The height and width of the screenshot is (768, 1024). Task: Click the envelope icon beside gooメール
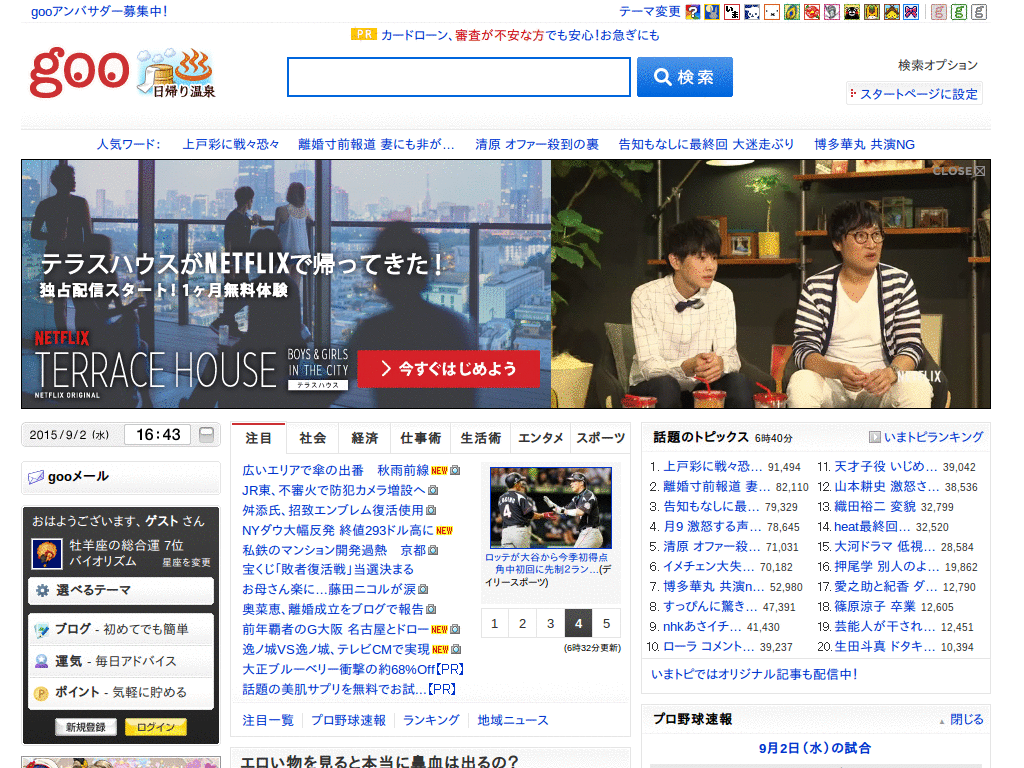click(x=35, y=477)
